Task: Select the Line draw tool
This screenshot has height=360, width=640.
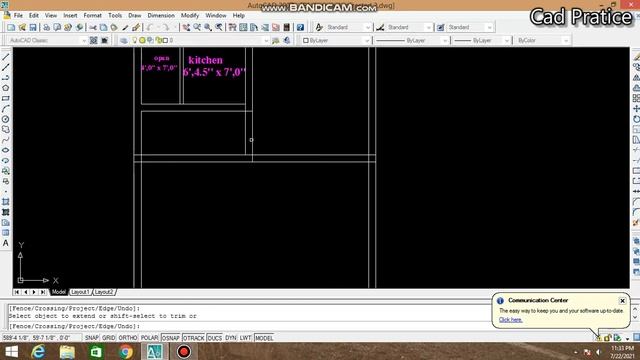Action: click(6, 57)
